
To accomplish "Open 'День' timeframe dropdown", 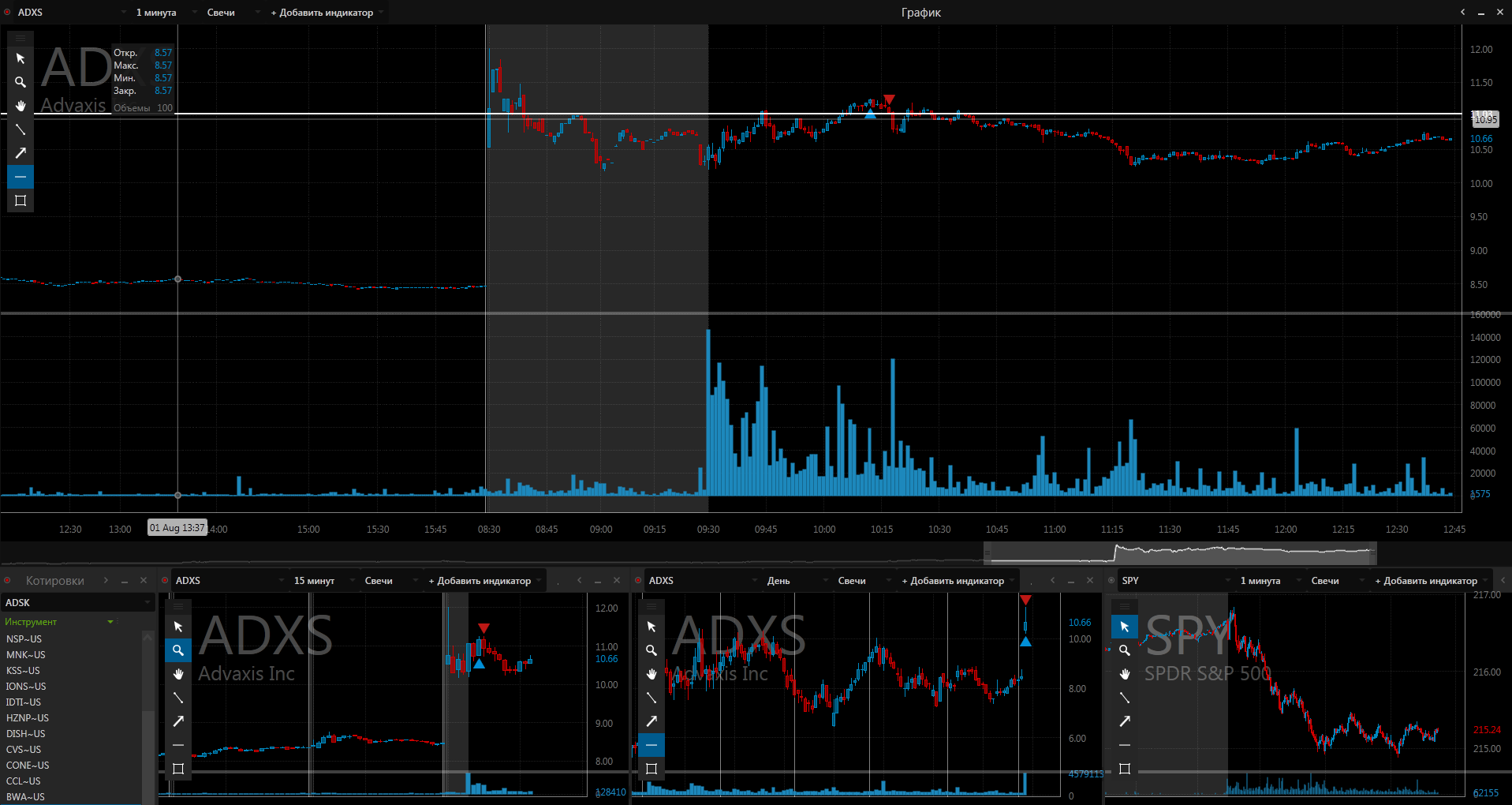I will 796,581.
